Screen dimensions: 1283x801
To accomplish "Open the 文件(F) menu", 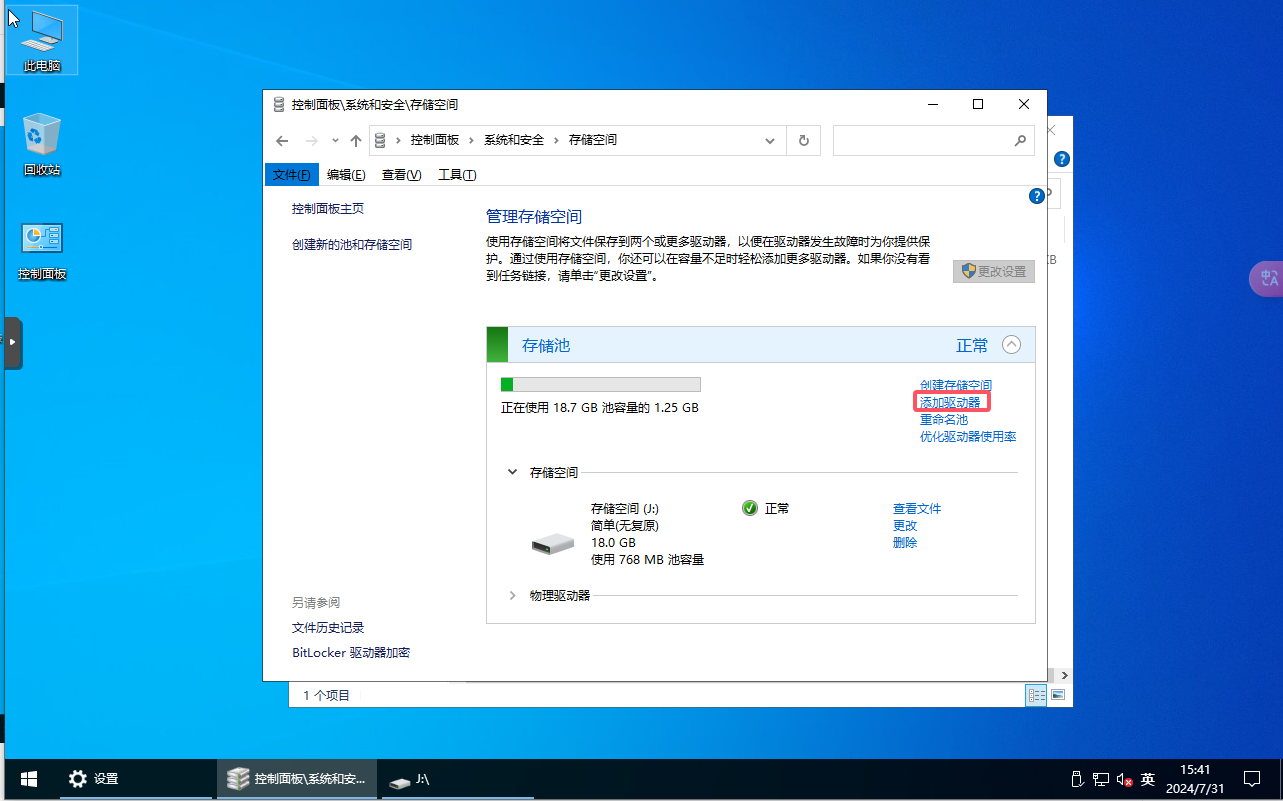I will pos(291,175).
